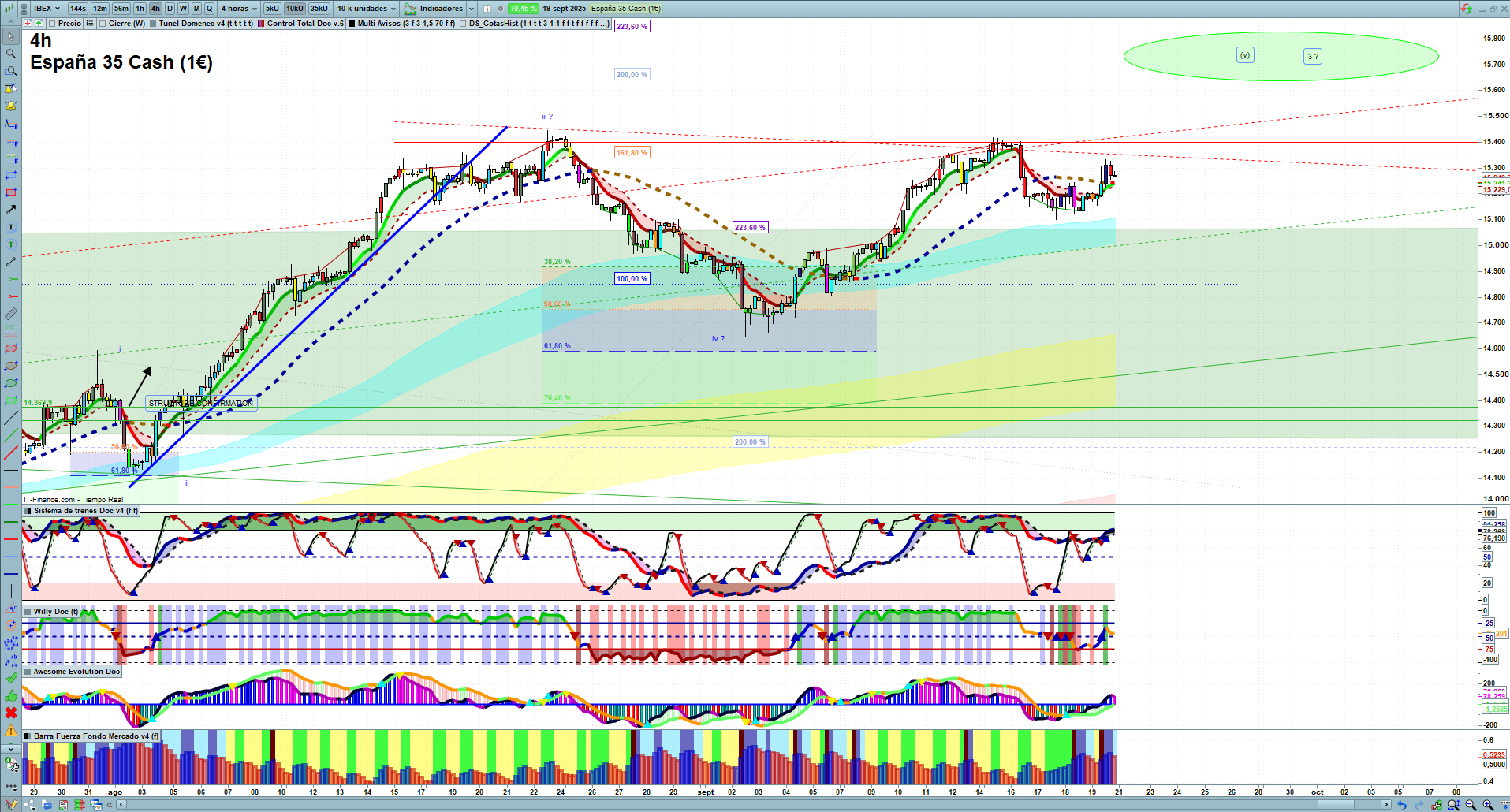Screen dimensions: 1510x812
Task: Switch to the weekly W timeframe
Action: point(183,9)
